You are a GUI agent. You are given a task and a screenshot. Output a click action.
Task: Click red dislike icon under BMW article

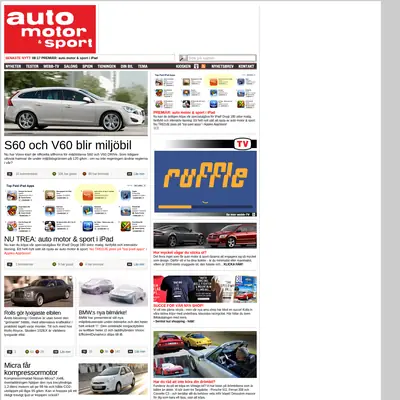point(112,352)
